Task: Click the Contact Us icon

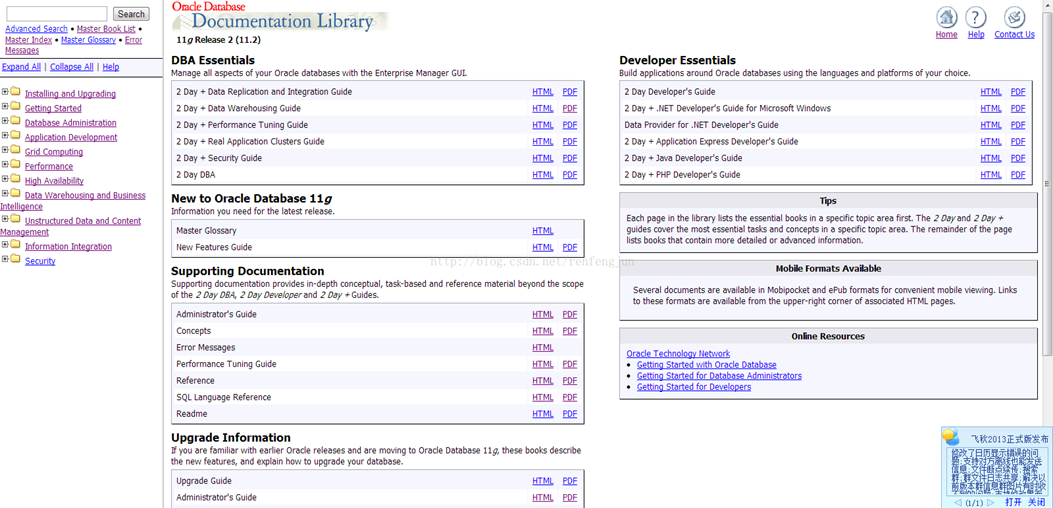Action: [x=1014, y=17]
